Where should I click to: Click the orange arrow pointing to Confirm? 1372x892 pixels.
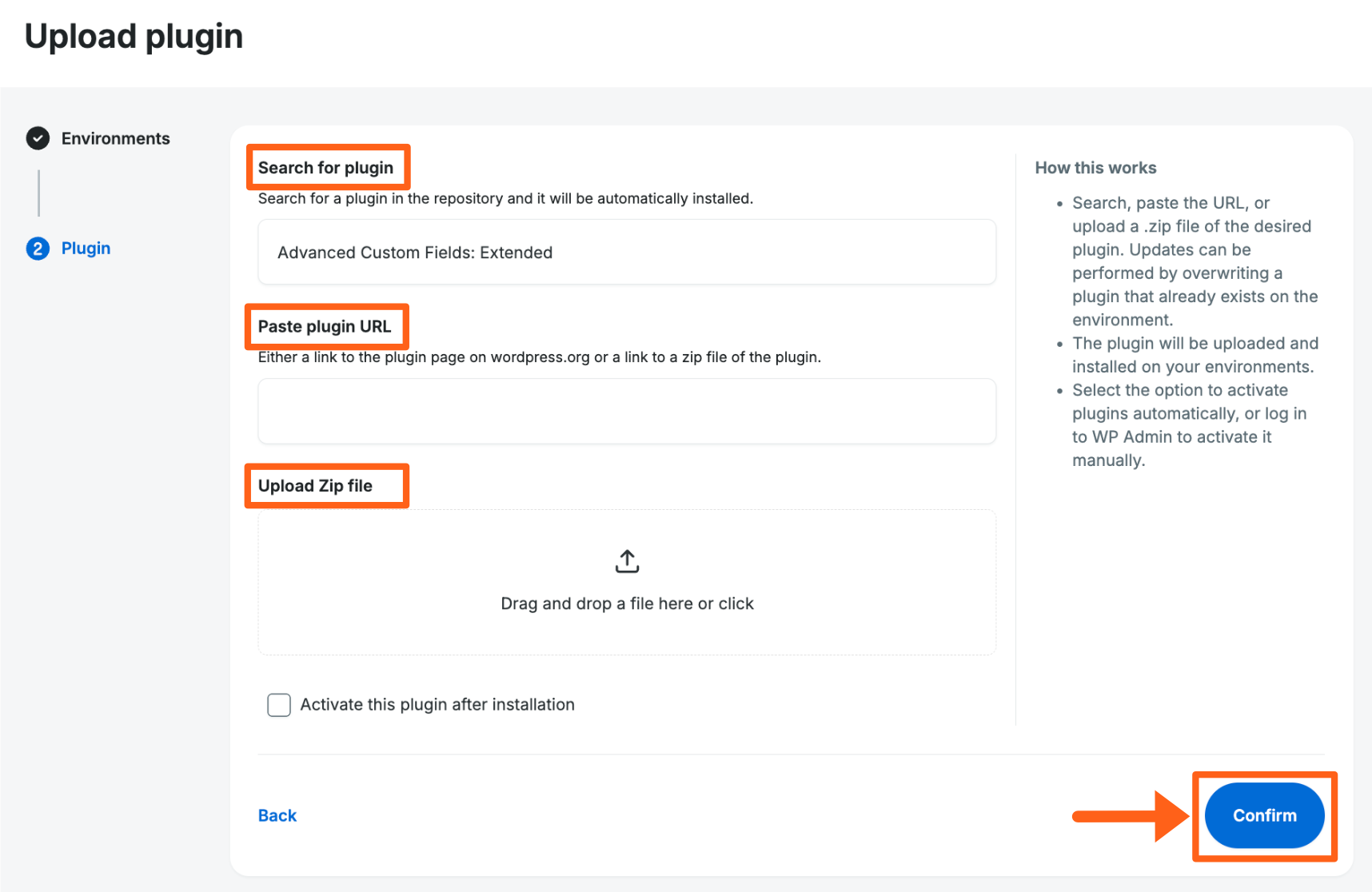pyautogui.click(x=1131, y=815)
